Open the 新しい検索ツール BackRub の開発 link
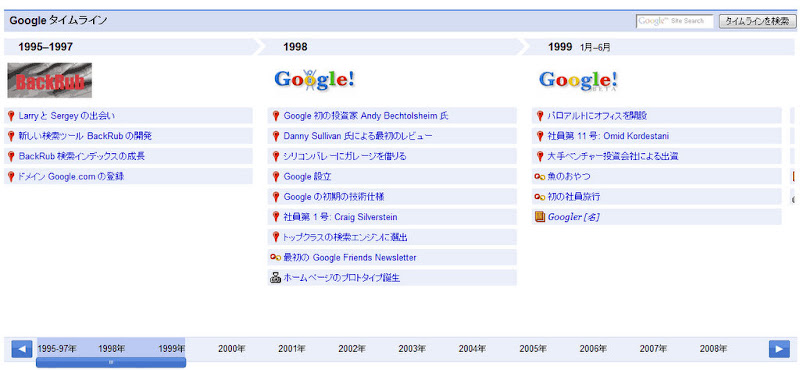This screenshot has width=800, height=370. click(85, 136)
